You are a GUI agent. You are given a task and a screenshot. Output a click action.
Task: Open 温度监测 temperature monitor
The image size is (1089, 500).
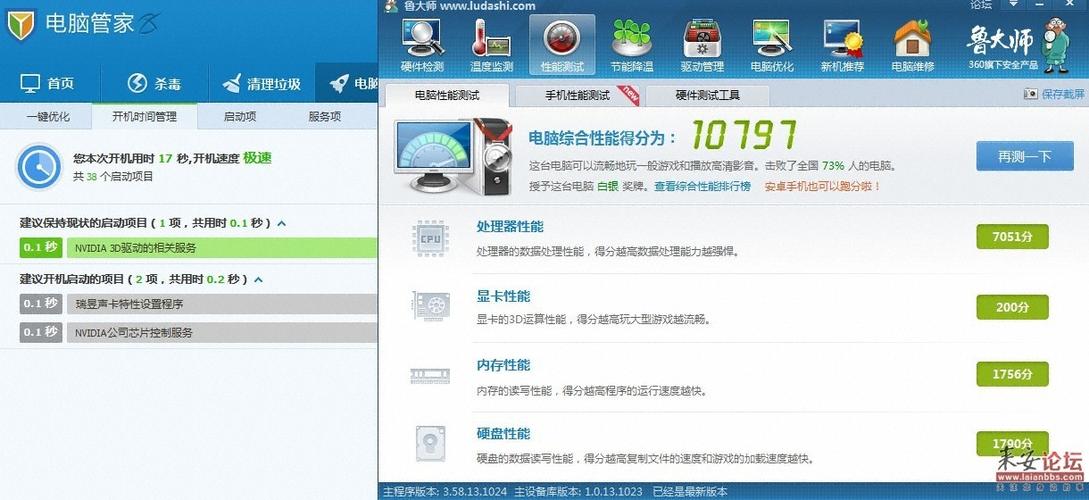(492, 45)
